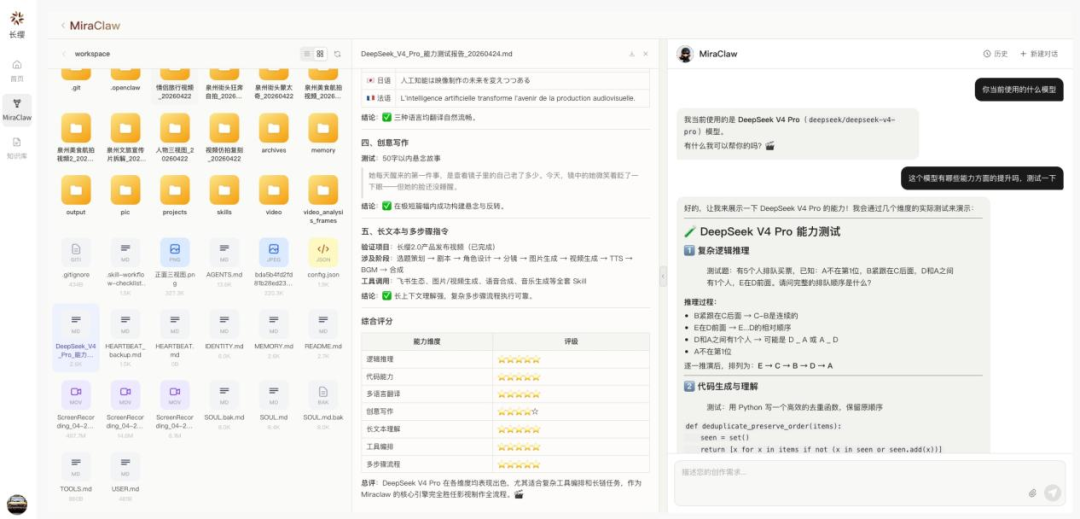Open the config.json file
The height and width of the screenshot is (519, 1080).
[322, 257]
